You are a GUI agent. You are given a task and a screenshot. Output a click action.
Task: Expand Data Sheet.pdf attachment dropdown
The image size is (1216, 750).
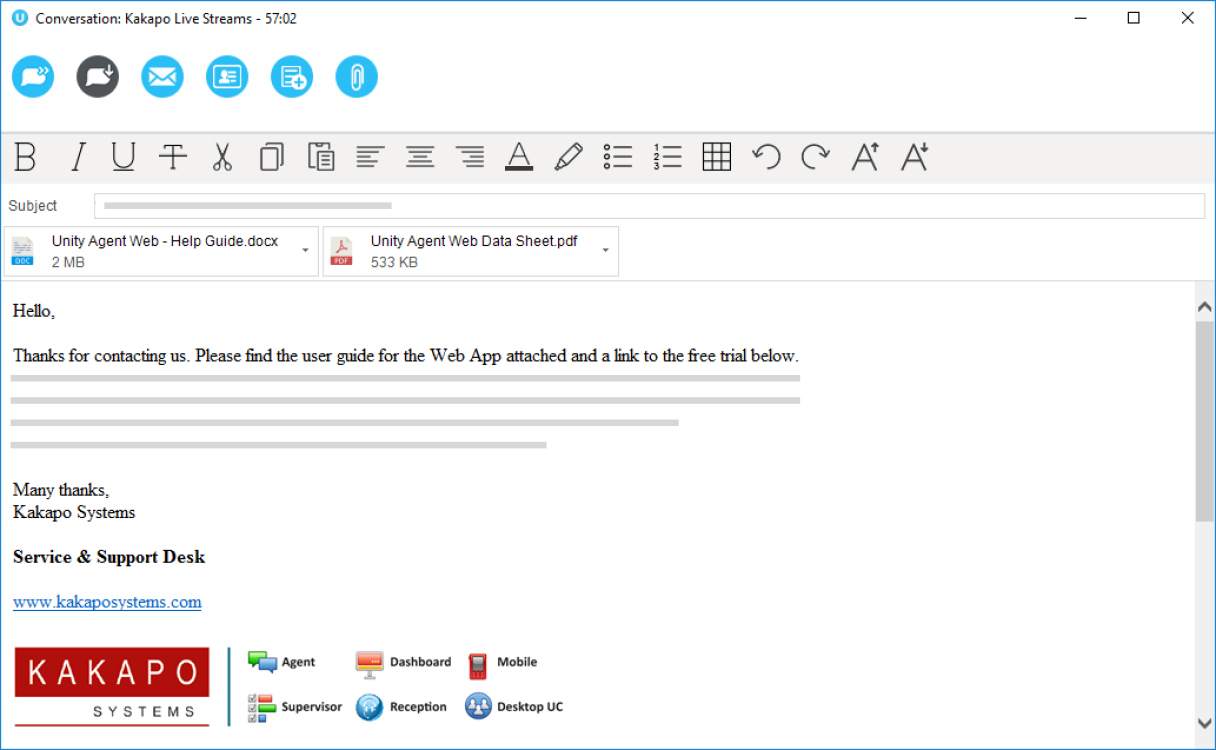click(605, 250)
